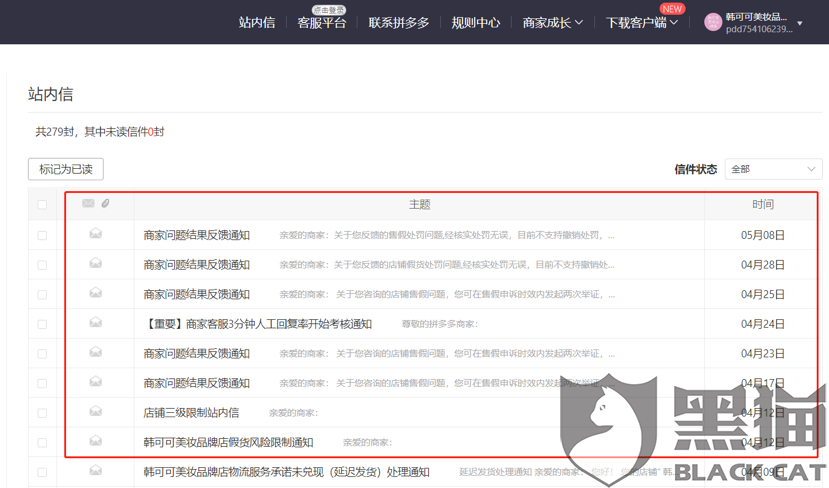829x488 pixels.
Task: Click the NEW badge above 下载客户端
Action: pos(672,9)
